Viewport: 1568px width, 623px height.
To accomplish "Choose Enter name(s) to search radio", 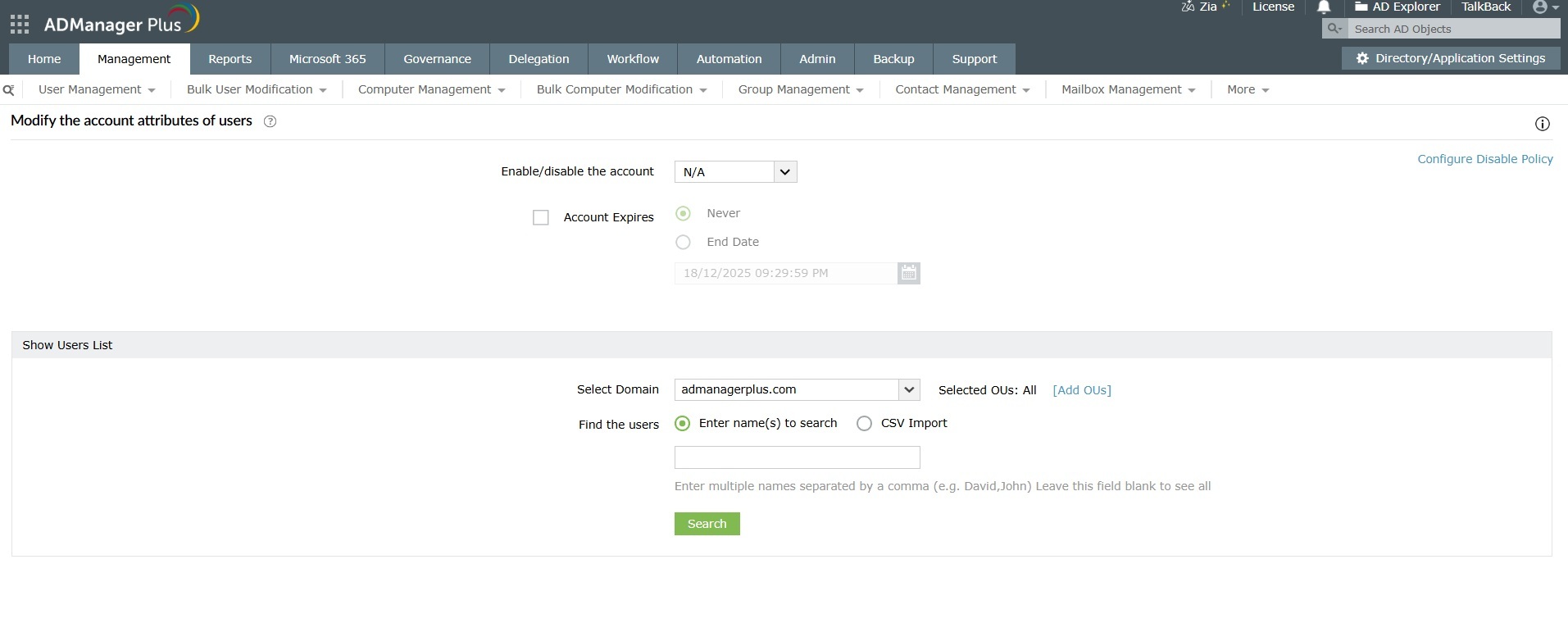I will pos(682,424).
